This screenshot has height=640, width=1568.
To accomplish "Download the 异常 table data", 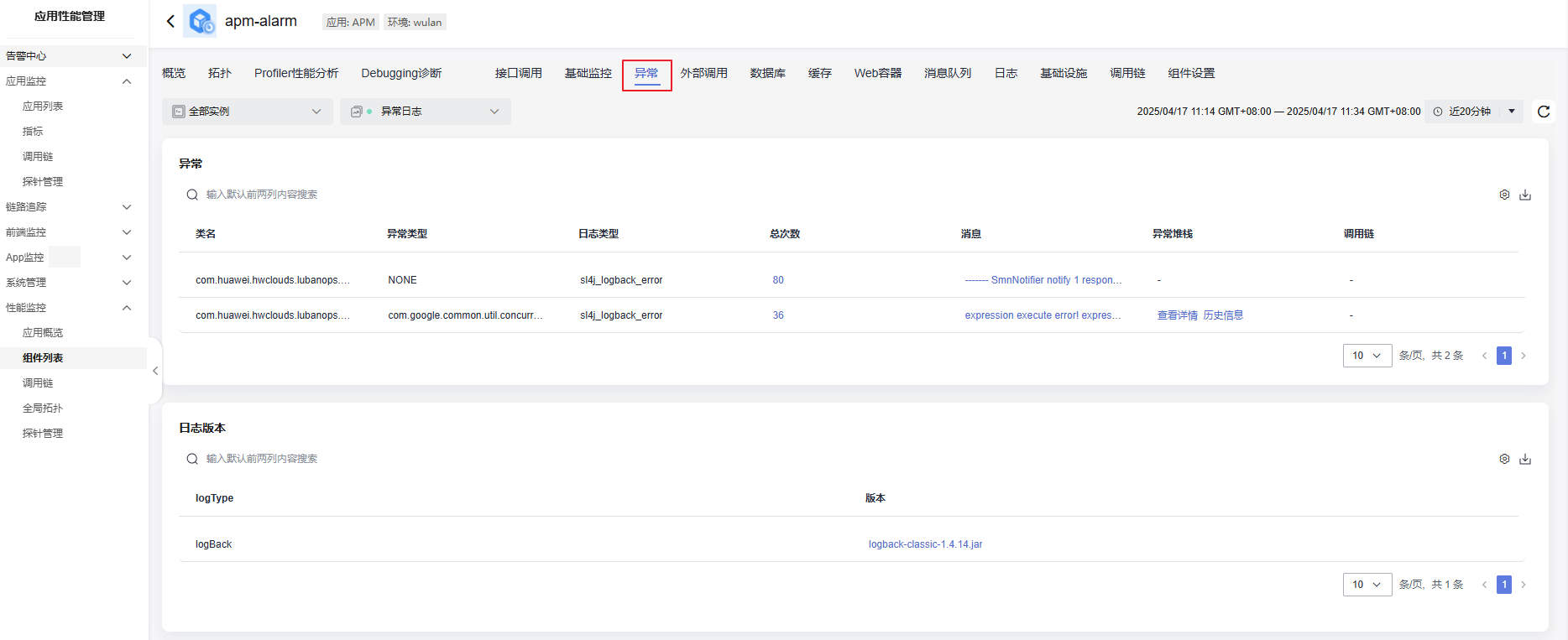I will (x=1525, y=195).
